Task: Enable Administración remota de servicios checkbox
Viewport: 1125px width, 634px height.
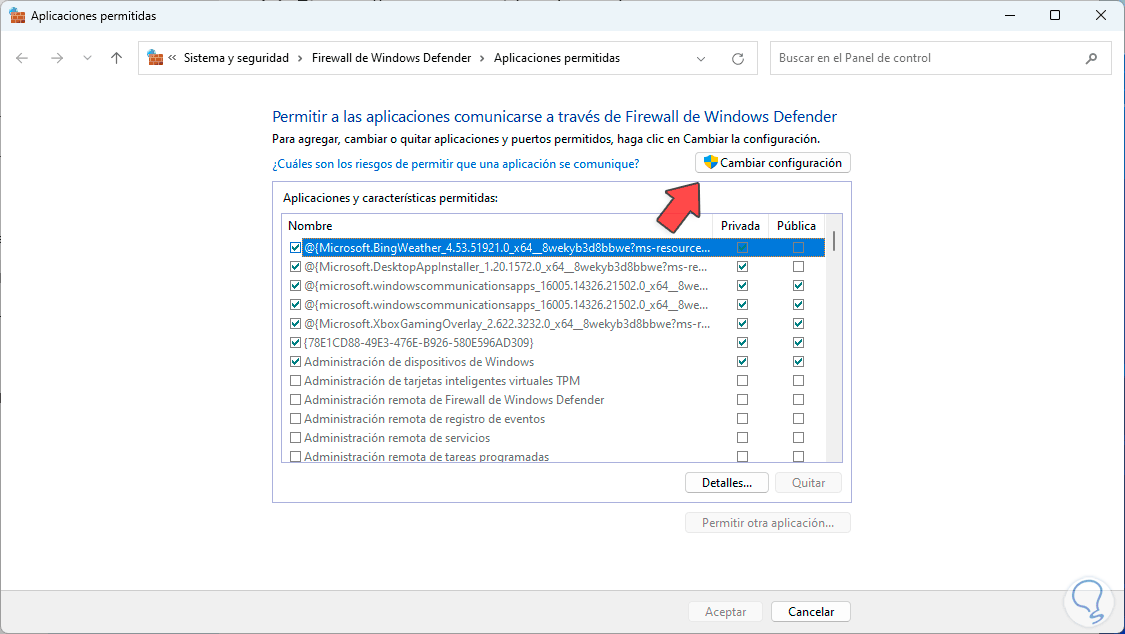Action: (295, 437)
